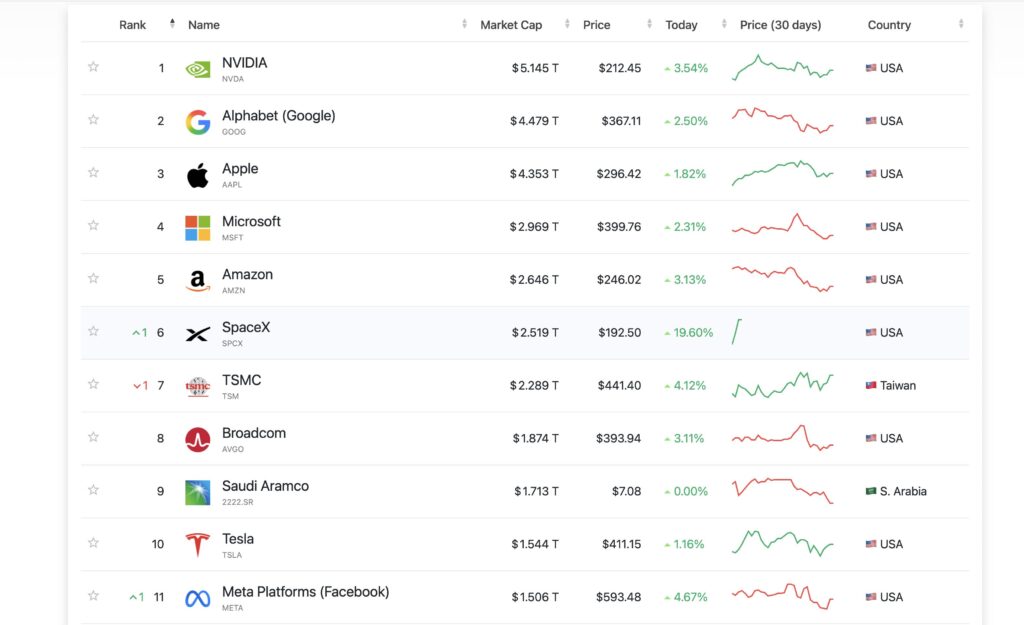Open the Microsoft company link
Image resolution: width=1024 pixels, height=625 pixels.
click(x=251, y=221)
